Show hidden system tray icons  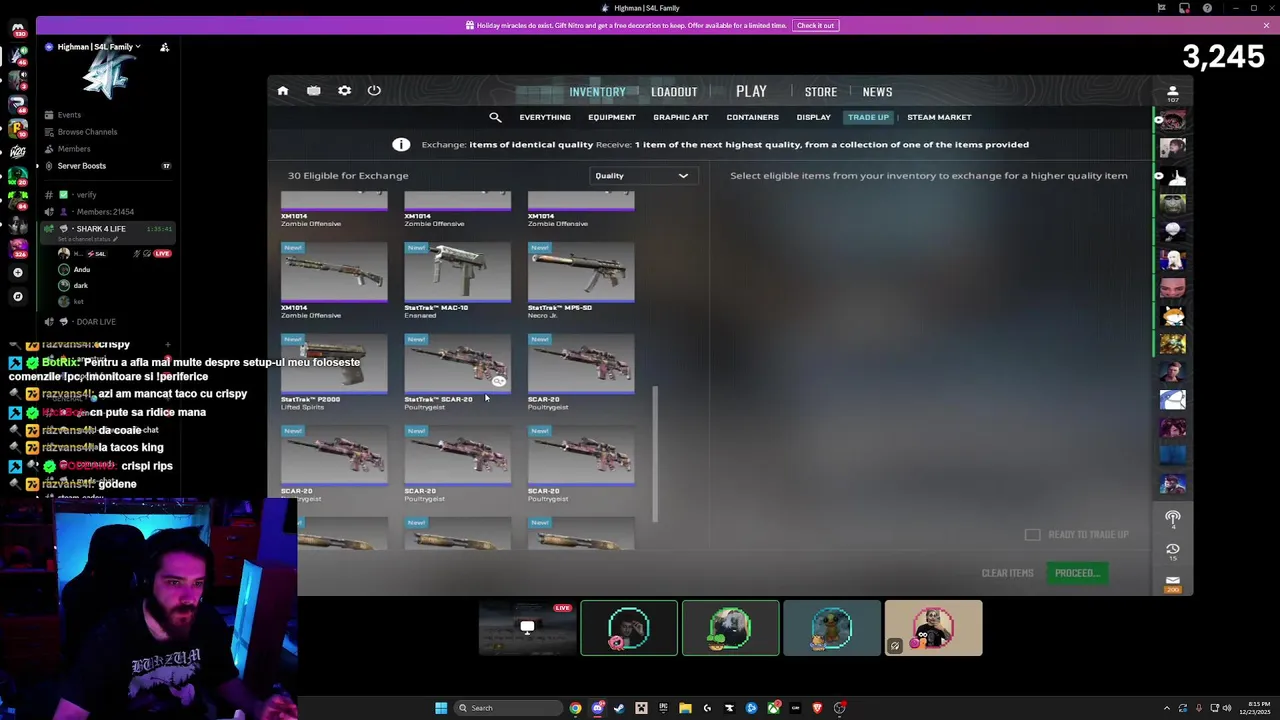tap(1166, 708)
